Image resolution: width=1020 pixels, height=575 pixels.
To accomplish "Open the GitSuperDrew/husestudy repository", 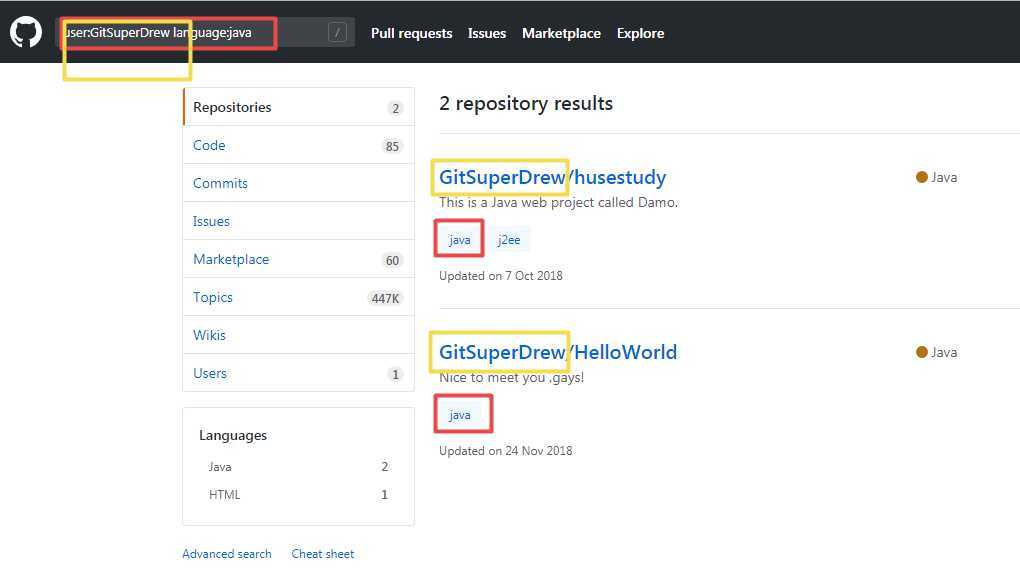I will click(x=552, y=177).
